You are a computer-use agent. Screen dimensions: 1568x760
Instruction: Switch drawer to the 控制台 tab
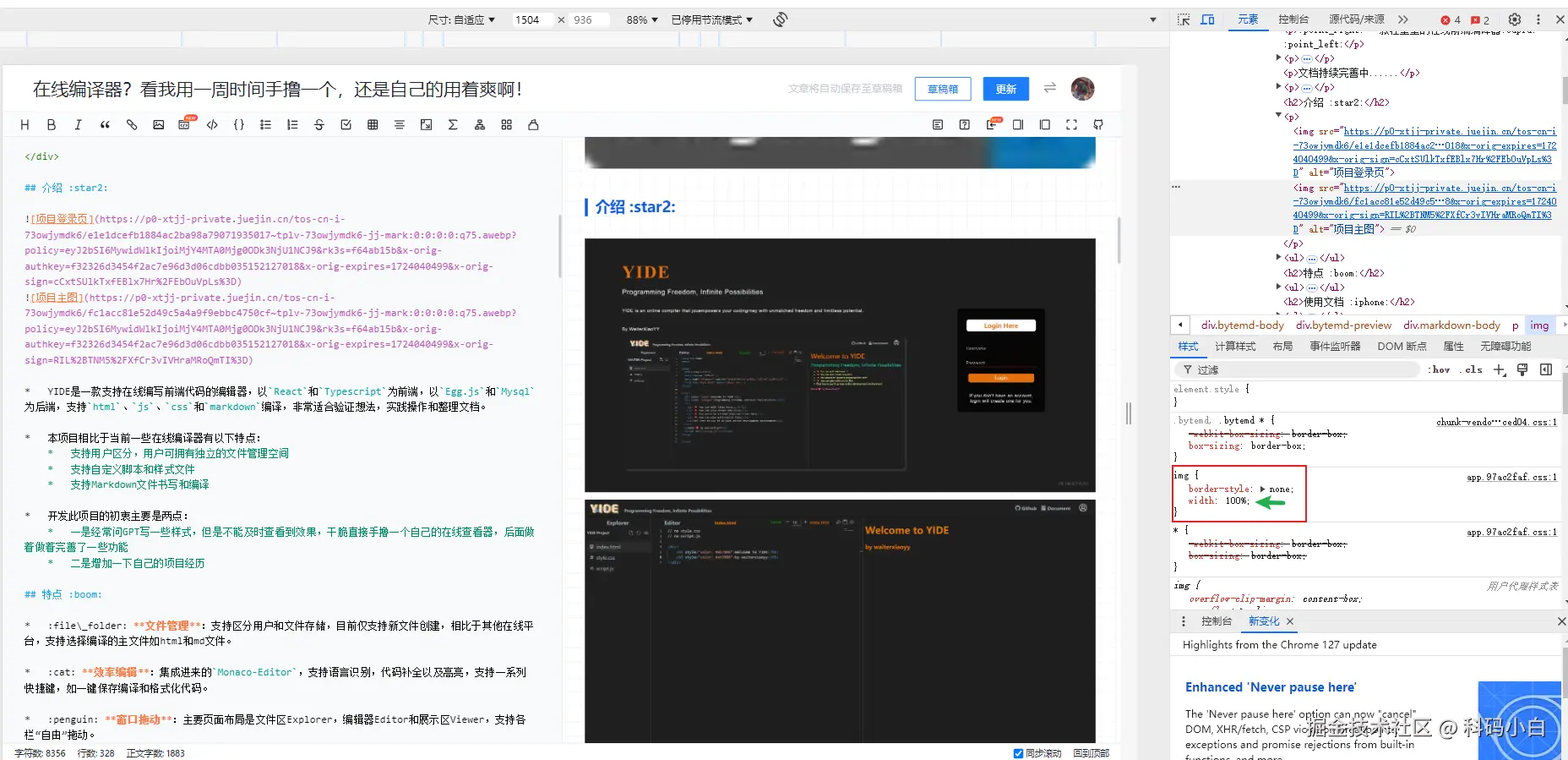[x=1217, y=621]
